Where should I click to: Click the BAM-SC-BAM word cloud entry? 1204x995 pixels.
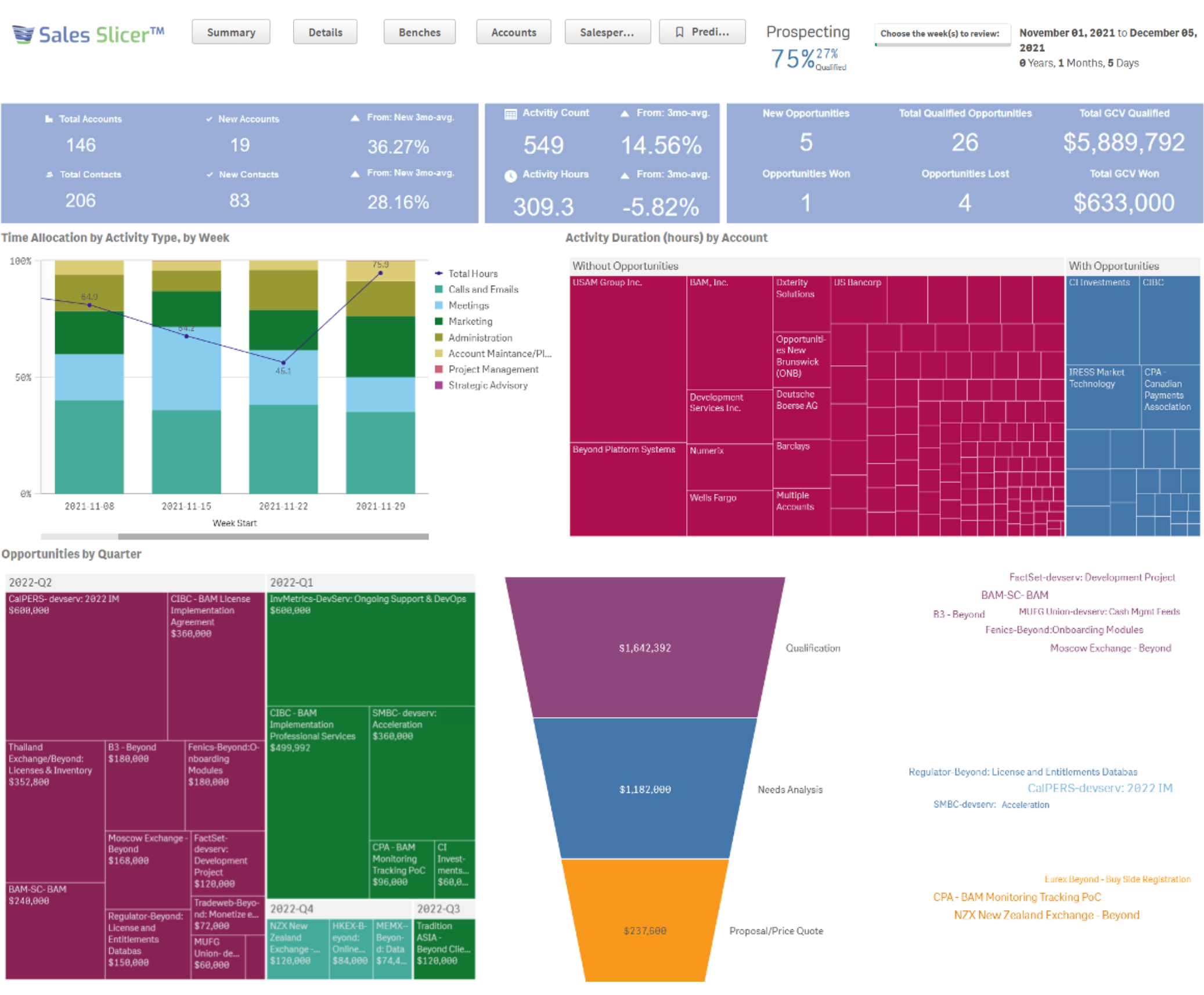point(1014,595)
